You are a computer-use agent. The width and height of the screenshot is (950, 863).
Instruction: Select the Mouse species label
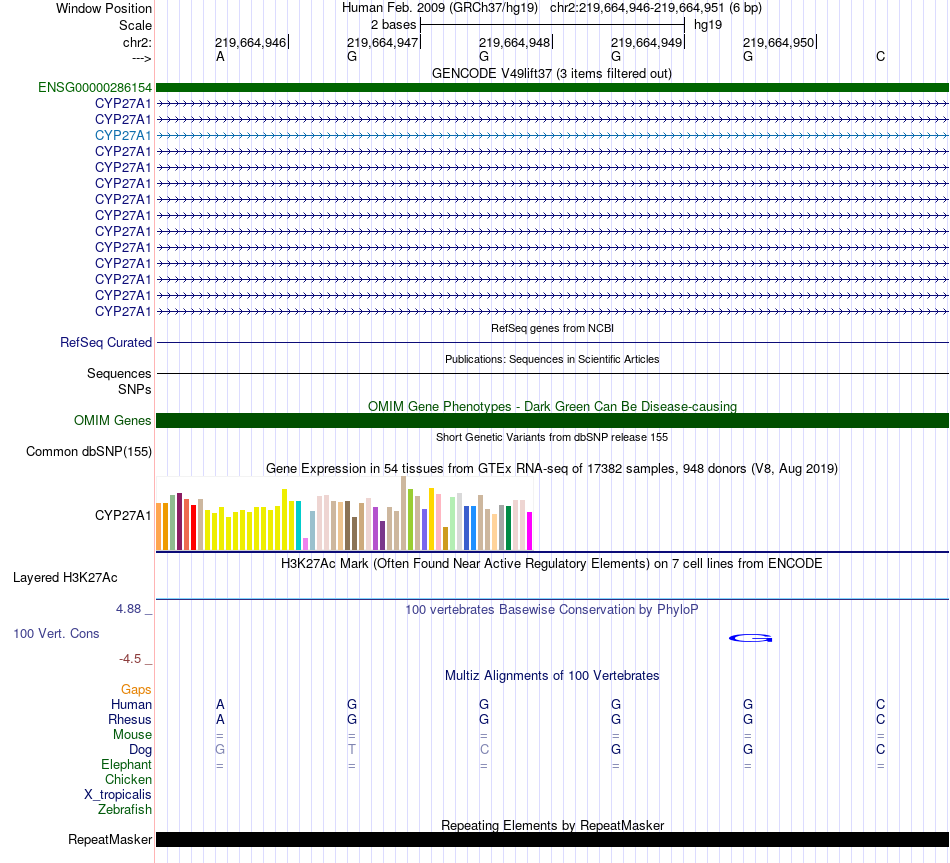pyautogui.click(x=132, y=735)
